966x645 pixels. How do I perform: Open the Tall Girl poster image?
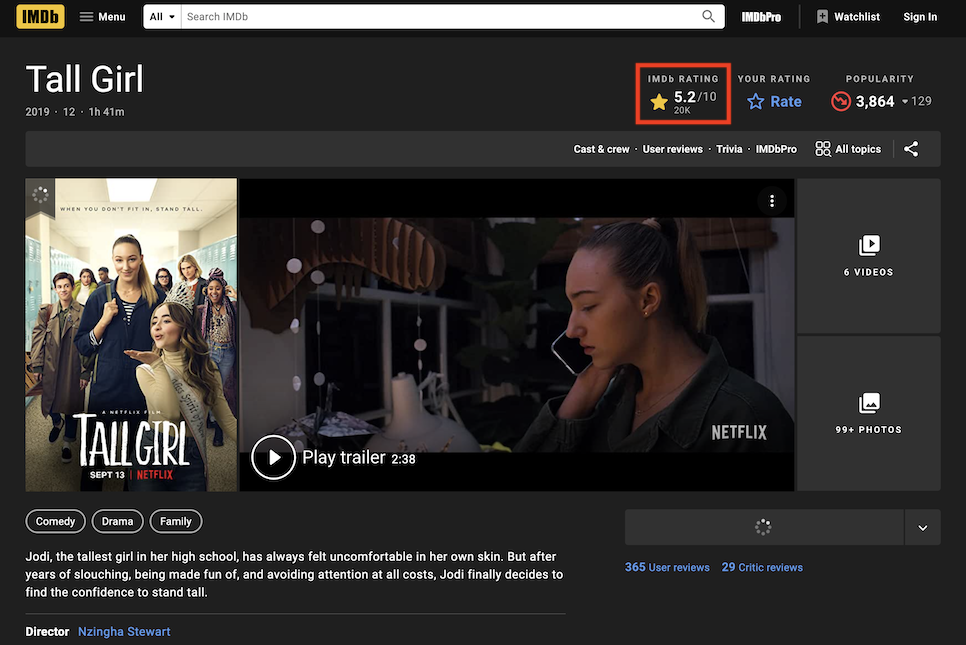131,335
